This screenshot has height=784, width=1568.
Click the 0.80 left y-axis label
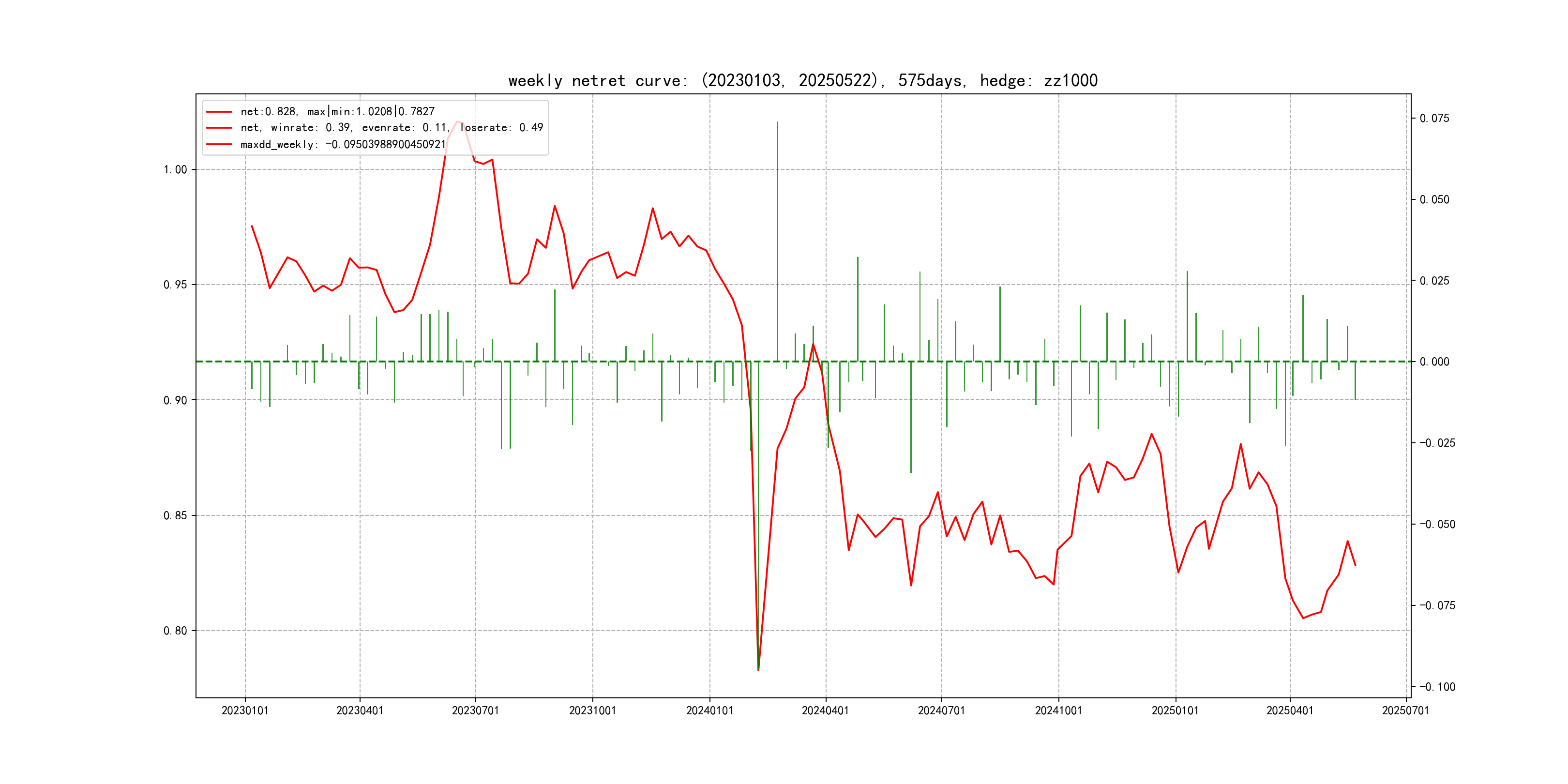click(x=175, y=631)
